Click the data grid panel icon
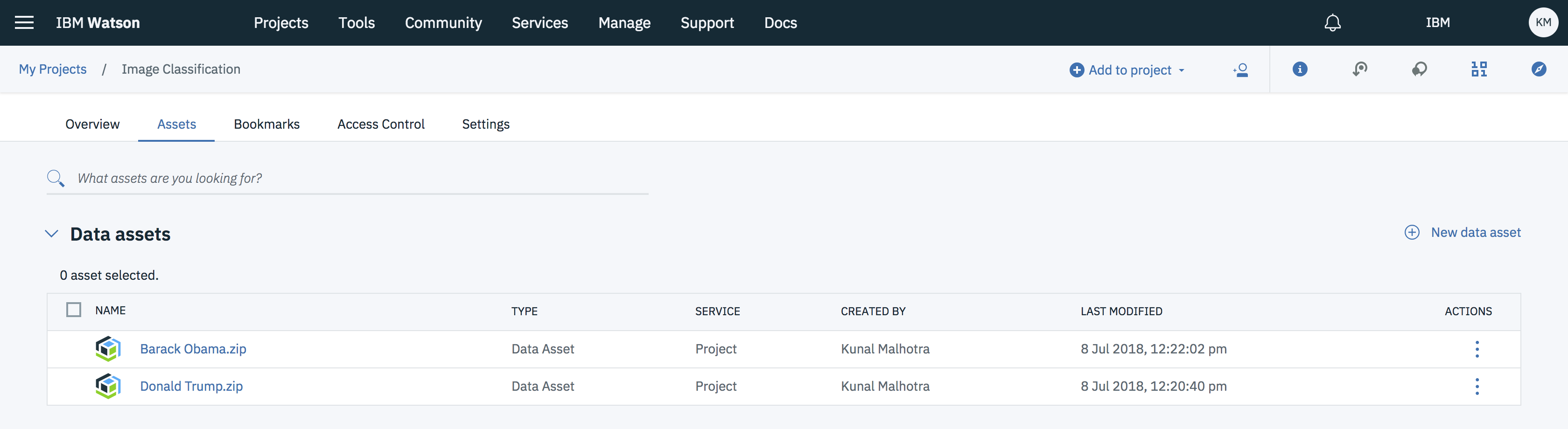 tap(1478, 69)
